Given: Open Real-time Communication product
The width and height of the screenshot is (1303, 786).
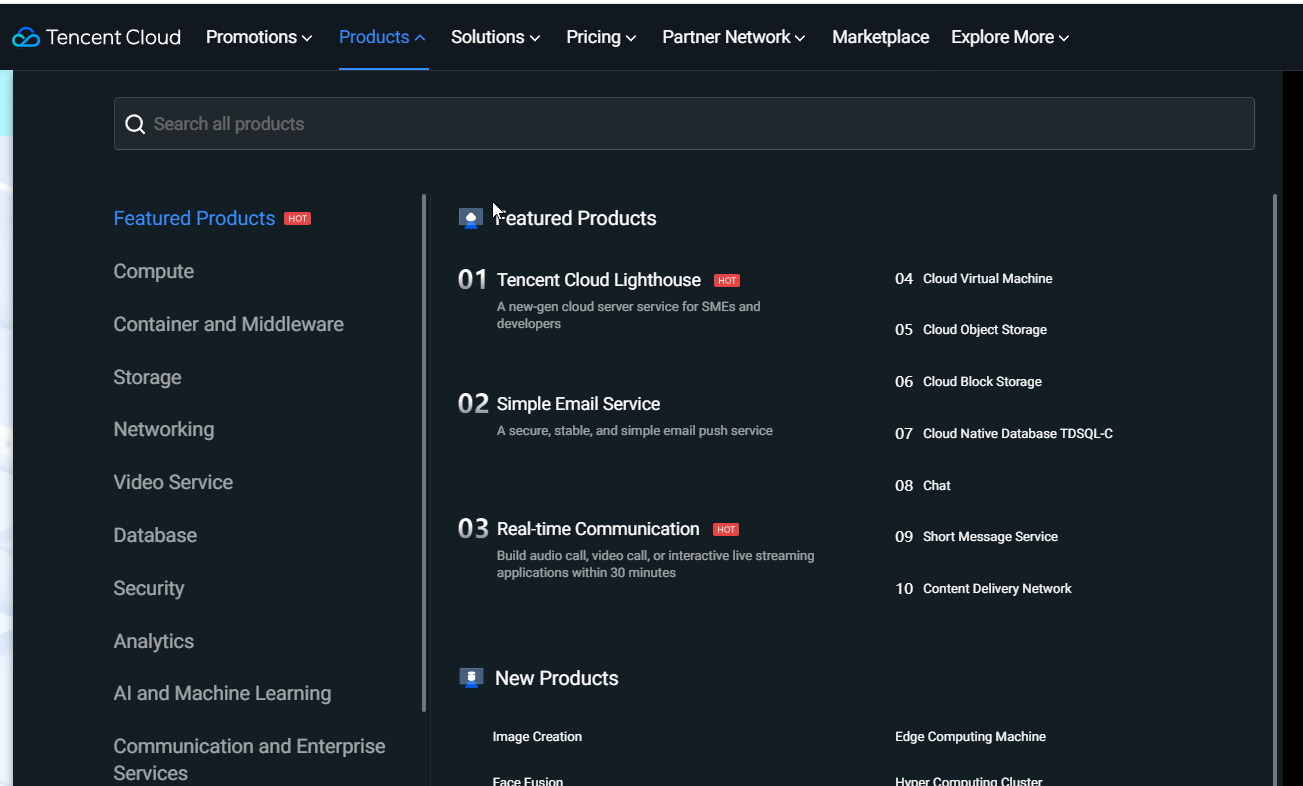Looking at the screenshot, I should [x=598, y=529].
